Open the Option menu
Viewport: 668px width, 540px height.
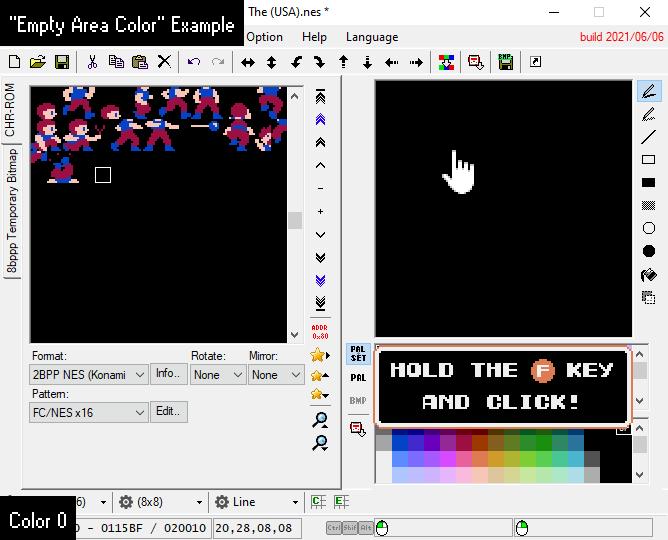tap(265, 37)
